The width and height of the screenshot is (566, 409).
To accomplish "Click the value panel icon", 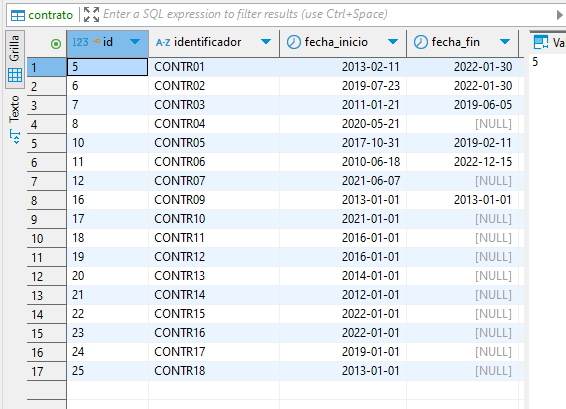I will tap(541, 43).
